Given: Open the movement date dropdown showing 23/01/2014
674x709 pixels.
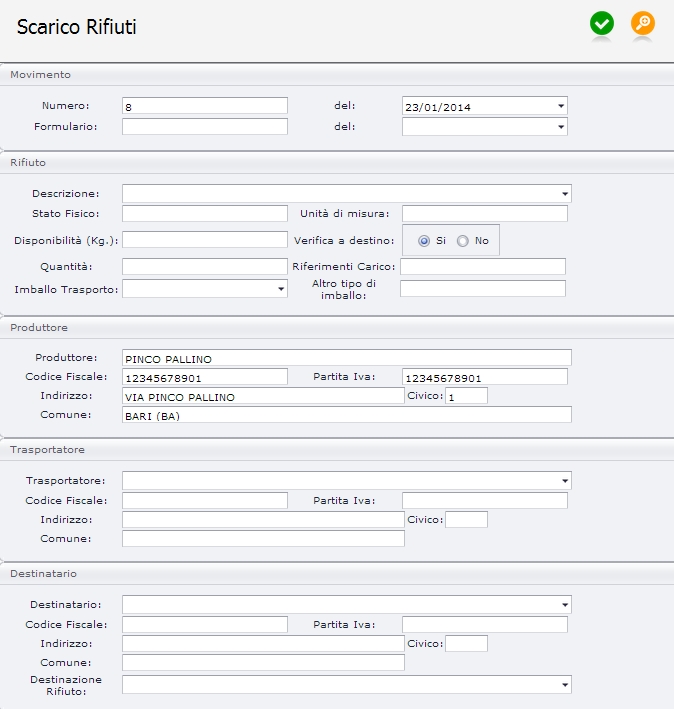Looking at the screenshot, I should click(x=485, y=106).
